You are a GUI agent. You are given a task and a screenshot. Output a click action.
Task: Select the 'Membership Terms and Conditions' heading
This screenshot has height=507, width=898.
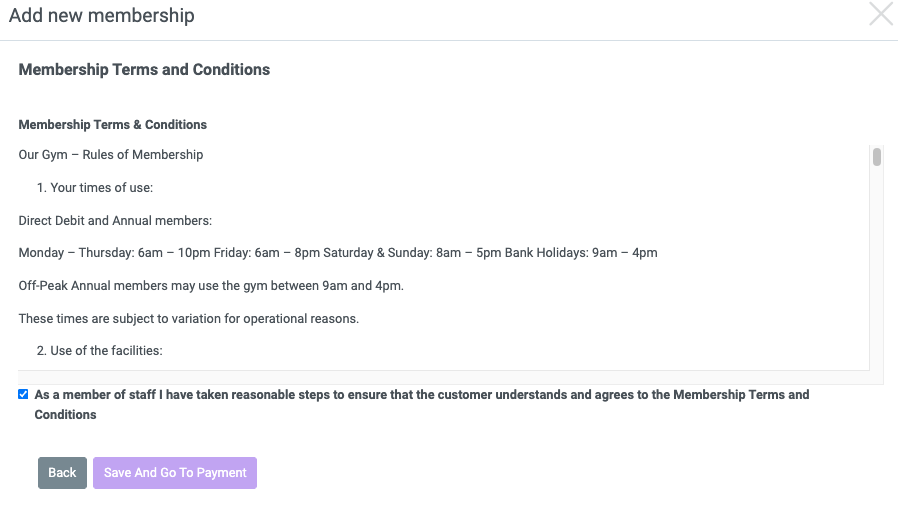coord(144,70)
